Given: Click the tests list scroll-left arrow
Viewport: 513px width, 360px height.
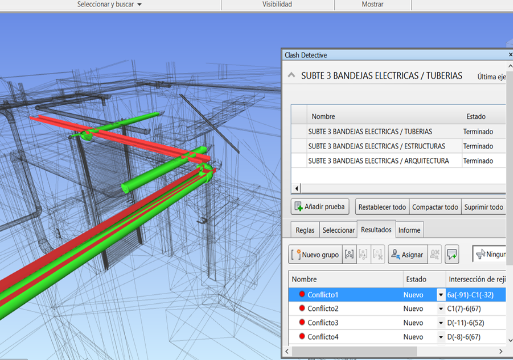Looking at the screenshot, I should [297, 188].
